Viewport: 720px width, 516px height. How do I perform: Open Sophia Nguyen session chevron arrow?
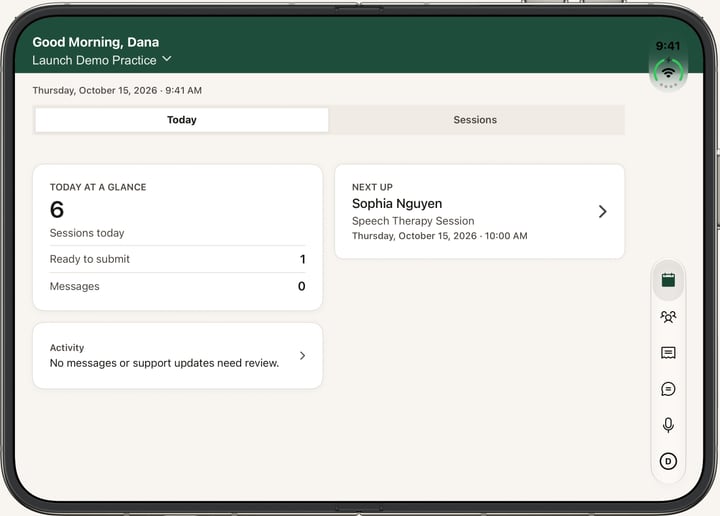[602, 212]
